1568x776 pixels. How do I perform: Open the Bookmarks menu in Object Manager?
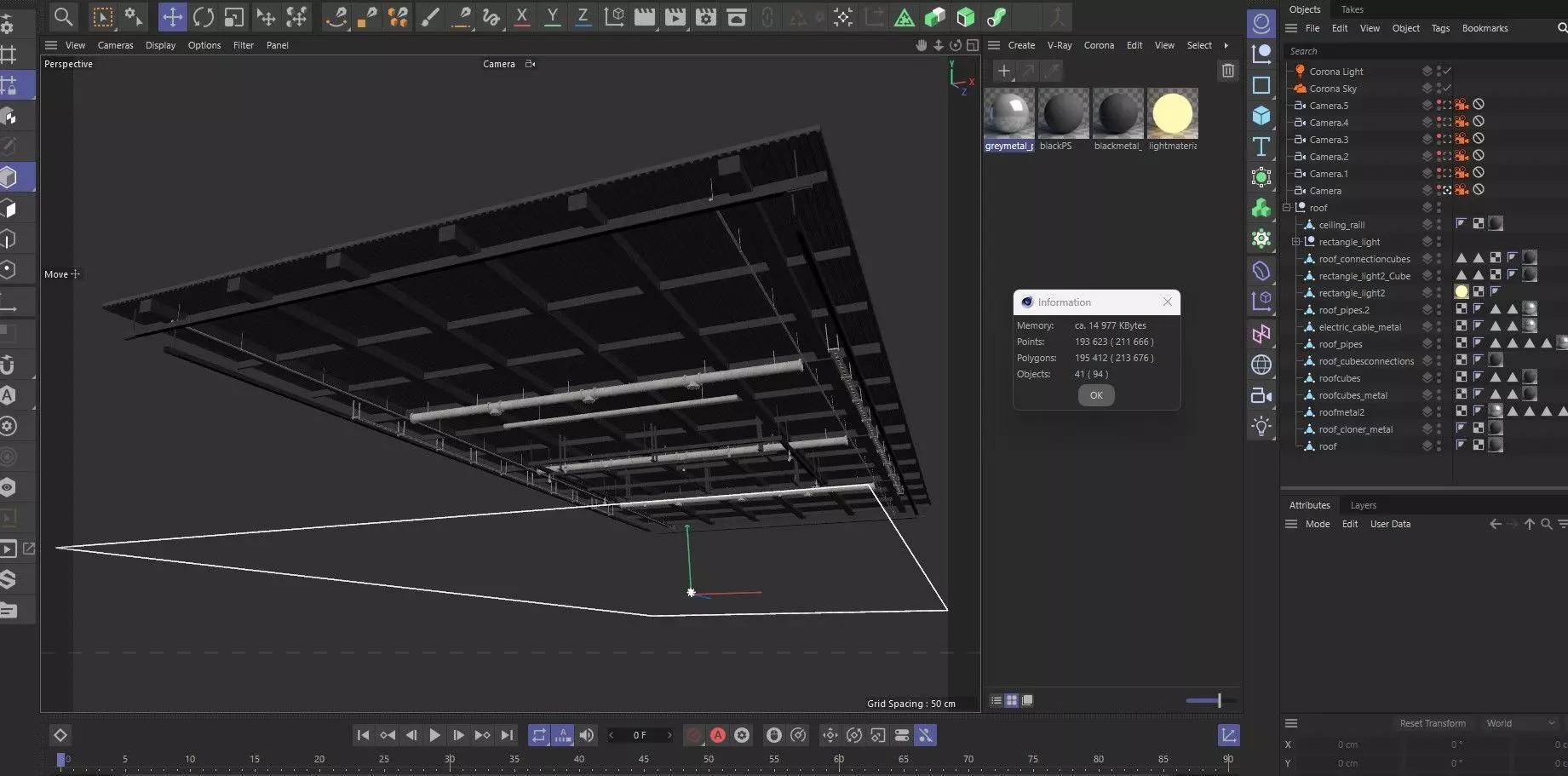point(1485,28)
